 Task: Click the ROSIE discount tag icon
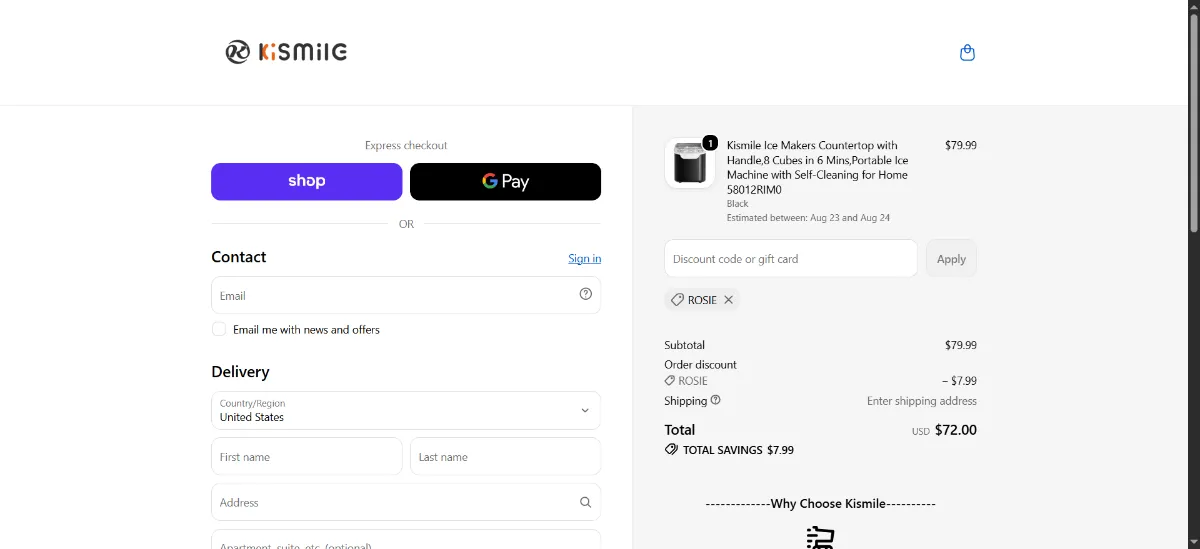677,300
